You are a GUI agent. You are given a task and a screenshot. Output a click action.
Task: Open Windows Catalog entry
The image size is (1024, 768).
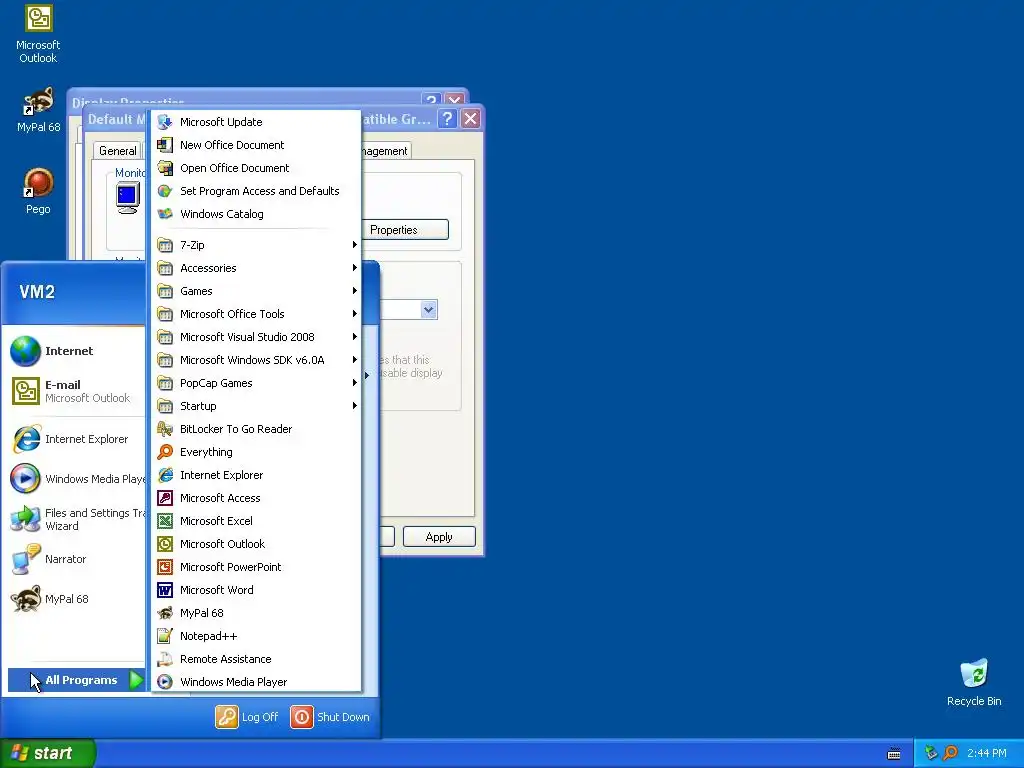coord(256,214)
